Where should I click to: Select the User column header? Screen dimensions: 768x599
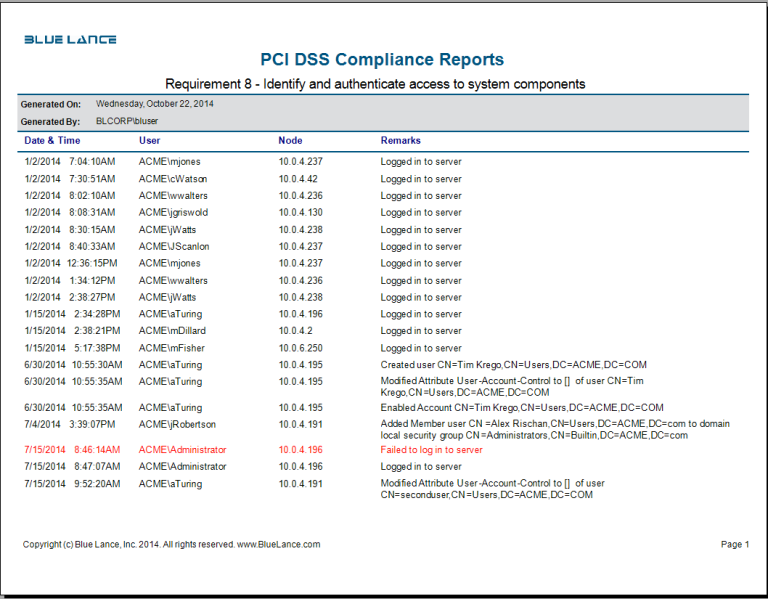(149, 141)
